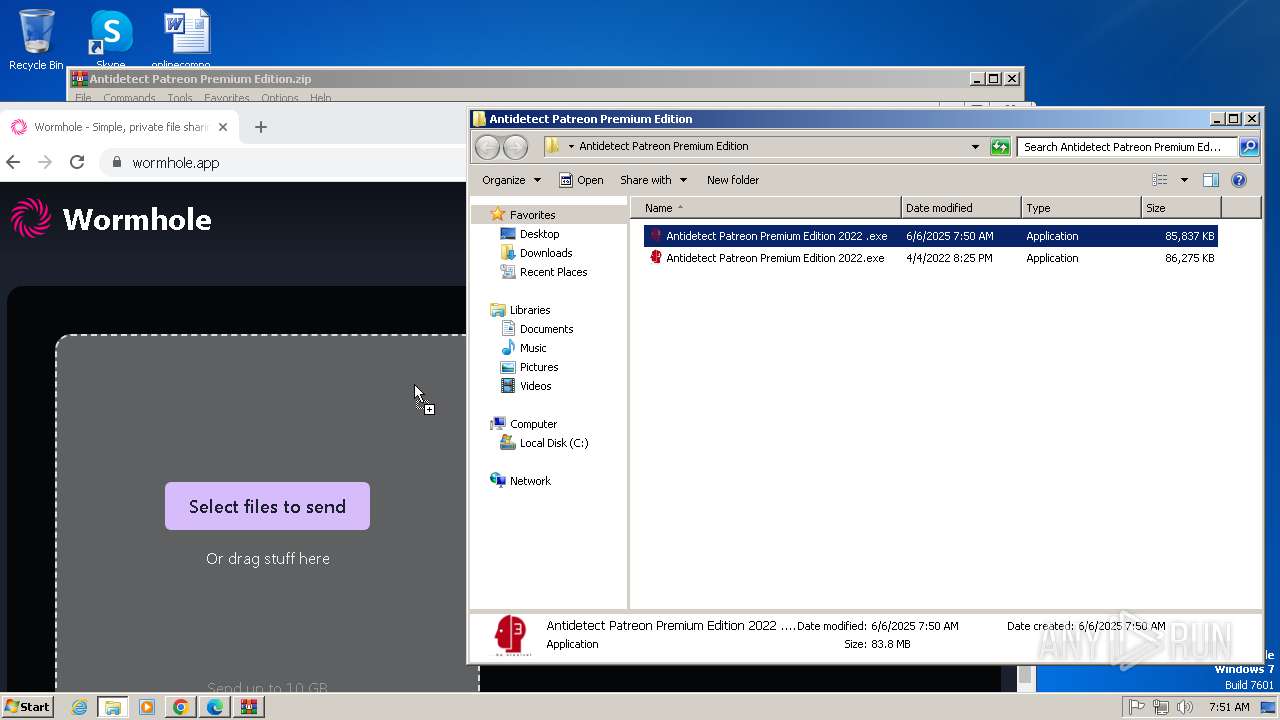
Task: Switch to the Wormhole tab
Action: tap(118, 127)
